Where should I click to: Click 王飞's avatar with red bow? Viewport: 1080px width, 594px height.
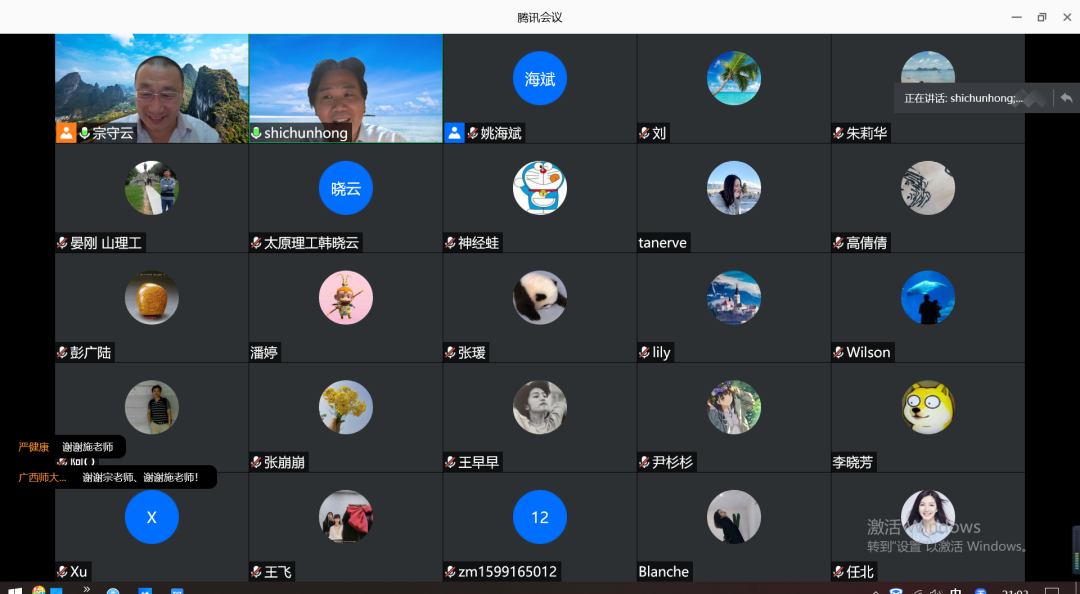tap(346, 517)
